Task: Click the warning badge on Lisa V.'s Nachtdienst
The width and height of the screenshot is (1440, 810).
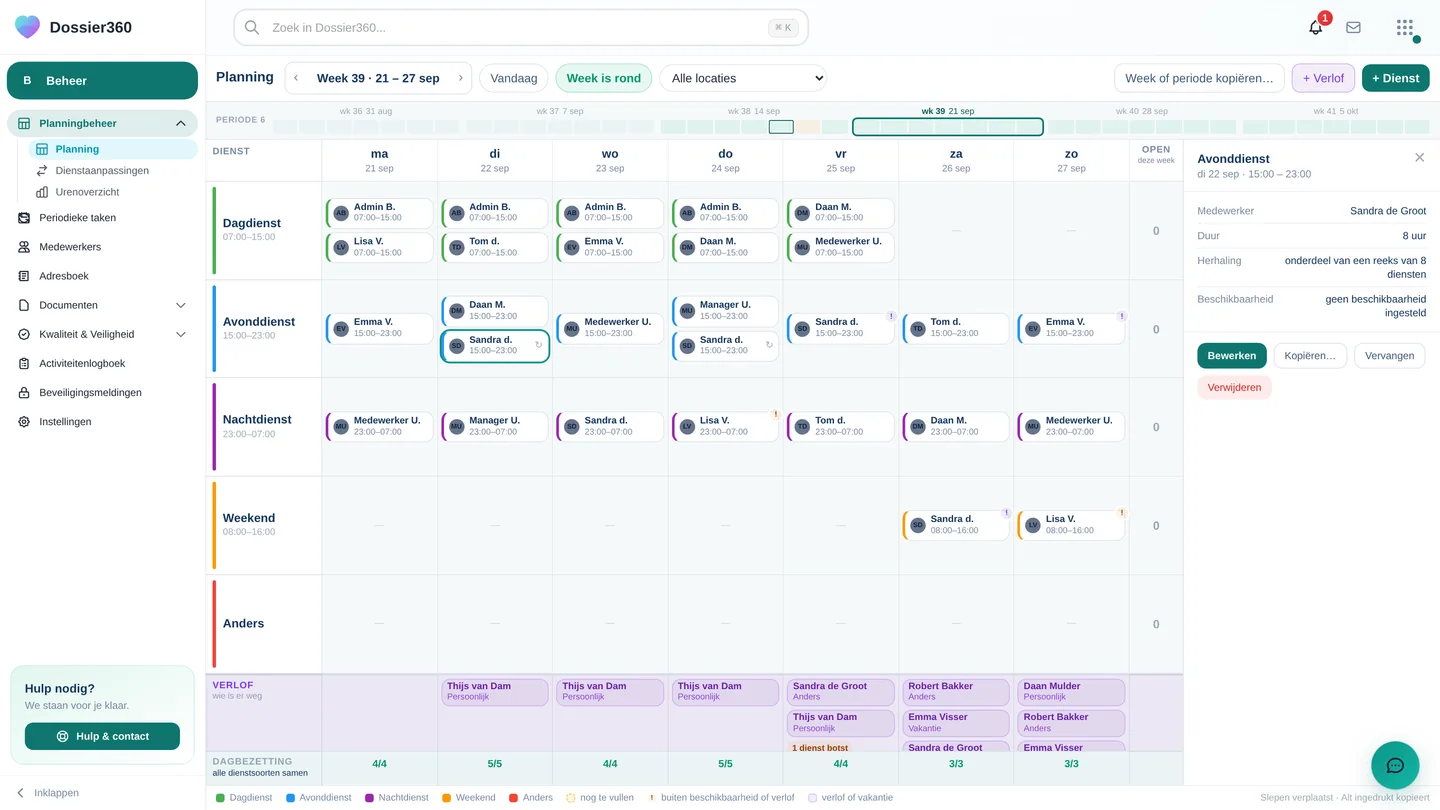Action: pos(775,414)
